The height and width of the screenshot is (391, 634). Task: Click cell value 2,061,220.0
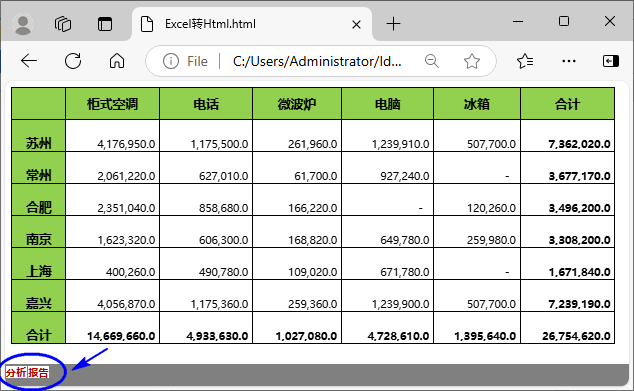coord(126,176)
